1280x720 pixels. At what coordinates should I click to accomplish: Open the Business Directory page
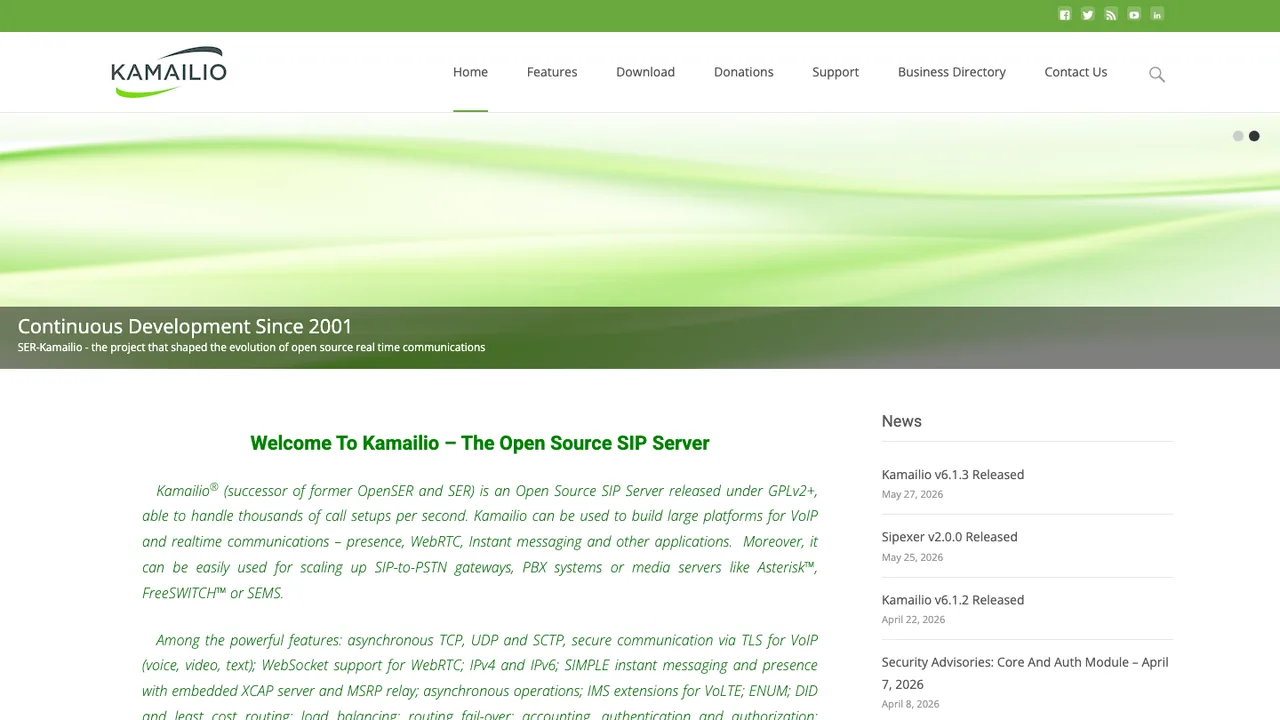pyautogui.click(x=952, y=72)
